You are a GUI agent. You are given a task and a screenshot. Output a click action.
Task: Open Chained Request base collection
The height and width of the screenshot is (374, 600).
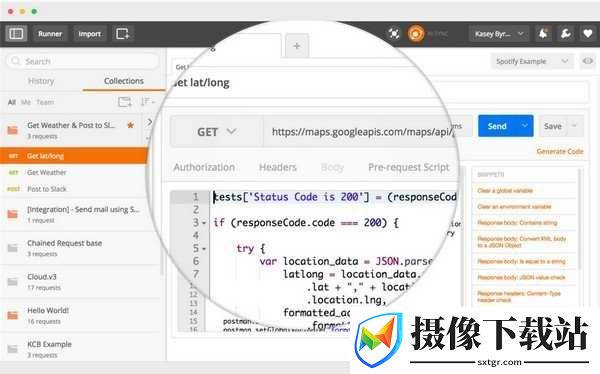[x=80, y=248]
